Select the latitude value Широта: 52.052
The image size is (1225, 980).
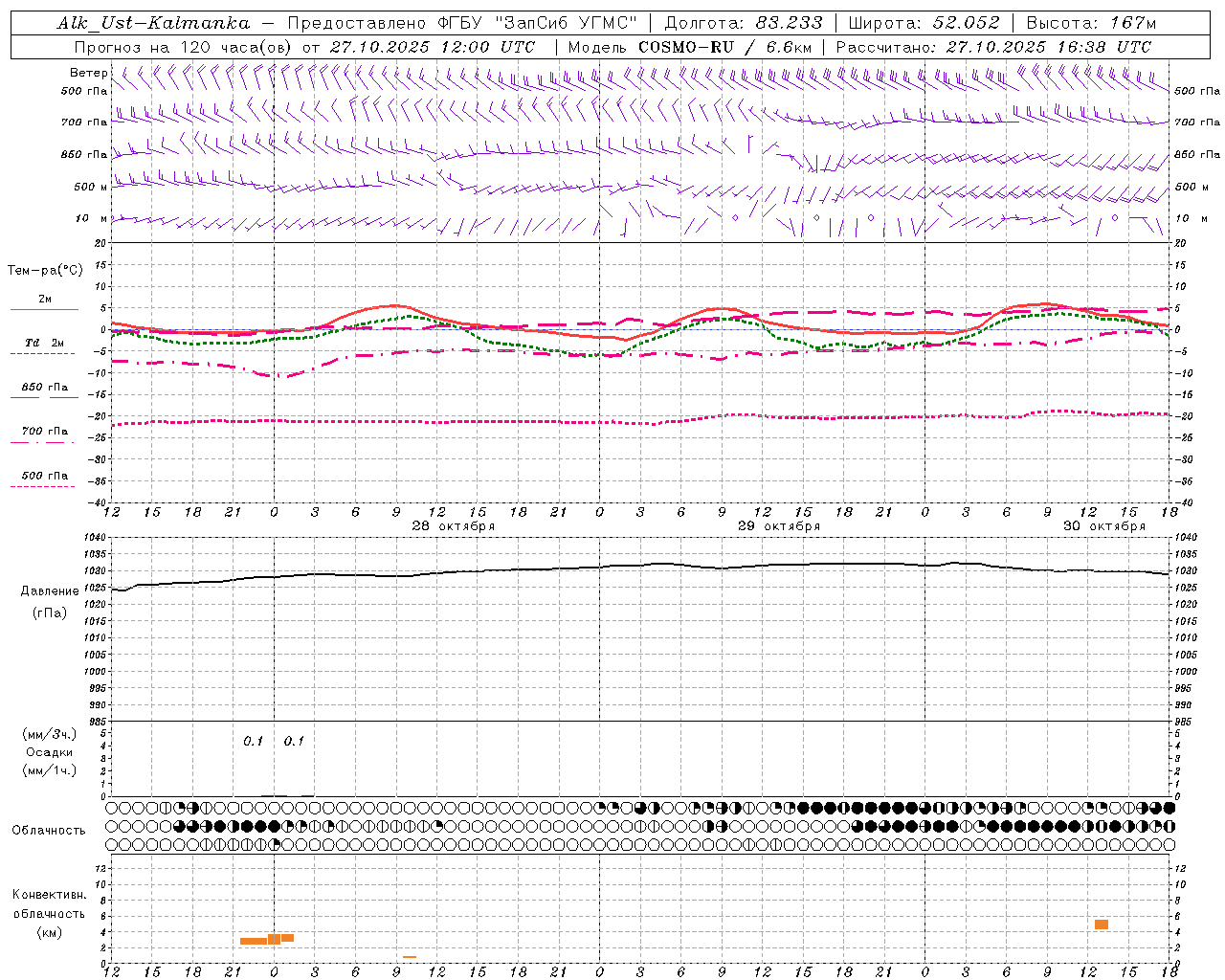[x=924, y=23]
